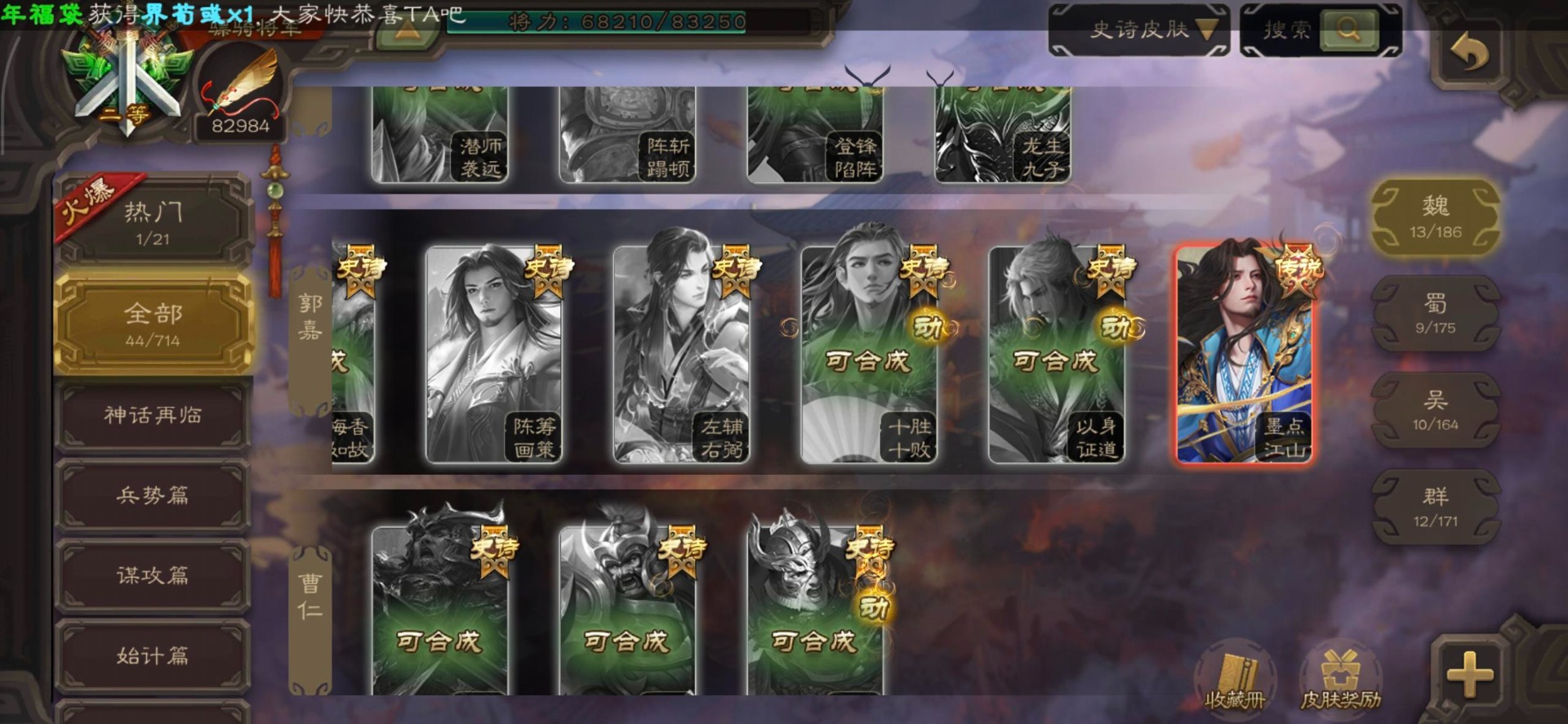The image size is (1568, 724).
Task: Select the 始计篇 category button
Action: coord(153,655)
